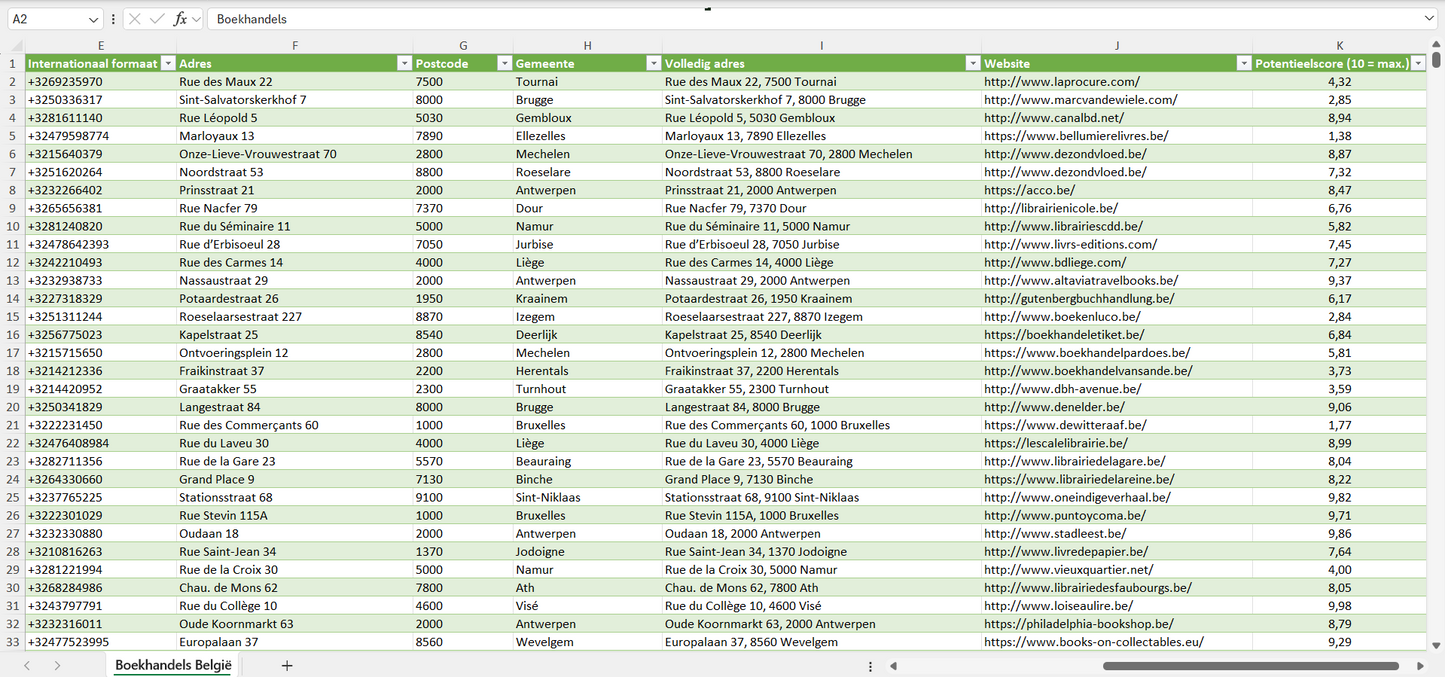Image resolution: width=1445 pixels, height=677 pixels.
Task: Click the Cancel X in formula bar
Action: point(135,19)
